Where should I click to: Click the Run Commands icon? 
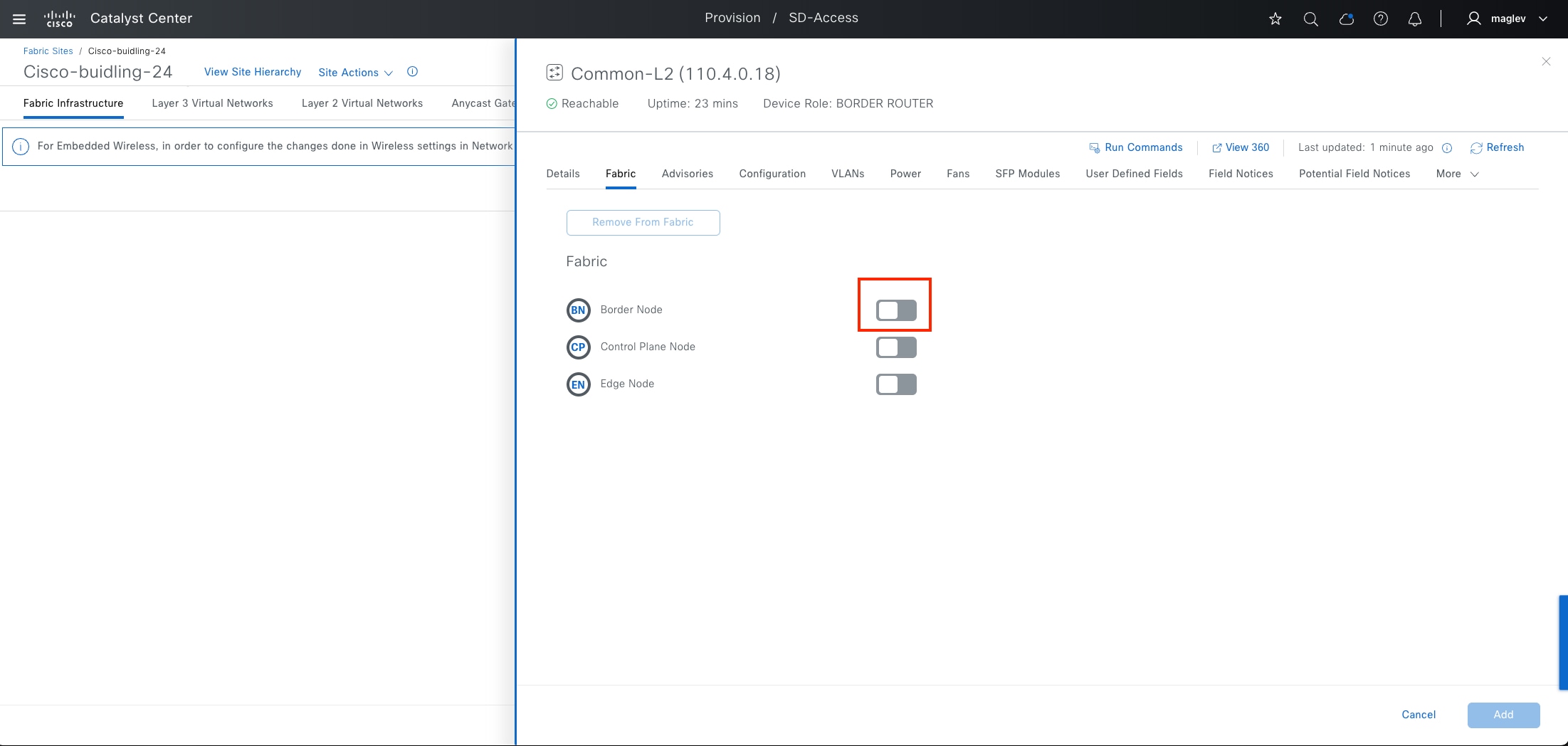pyautogui.click(x=1095, y=148)
